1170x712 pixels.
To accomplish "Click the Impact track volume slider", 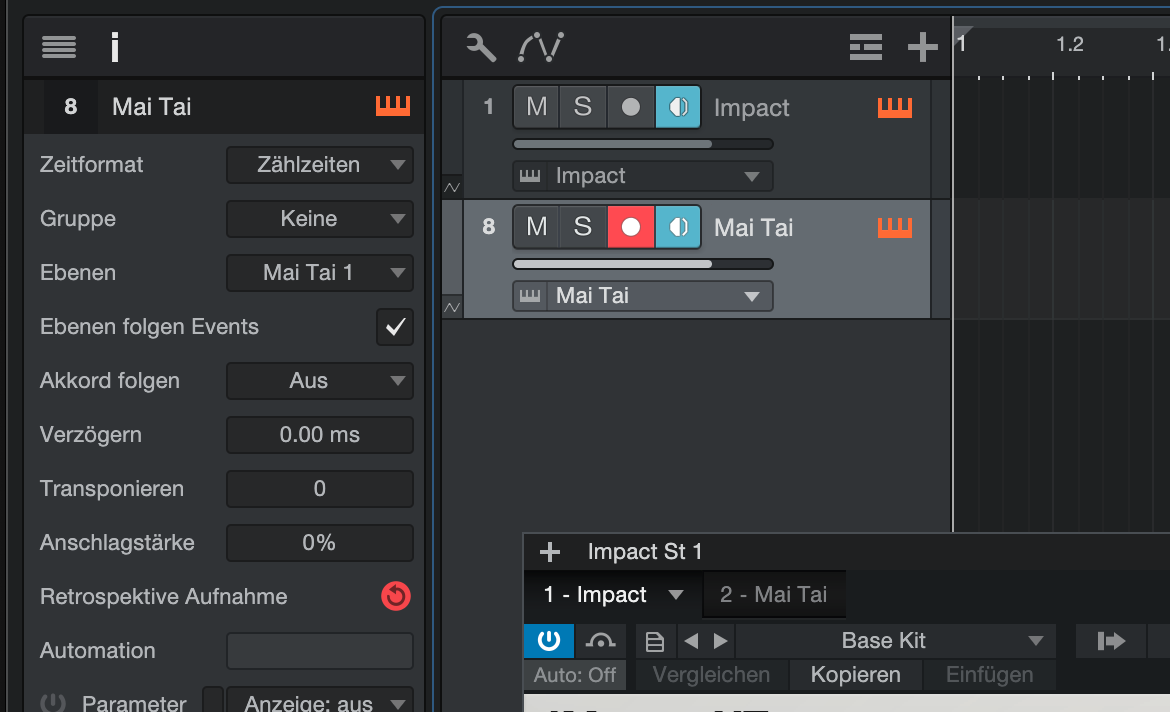I will (642, 144).
